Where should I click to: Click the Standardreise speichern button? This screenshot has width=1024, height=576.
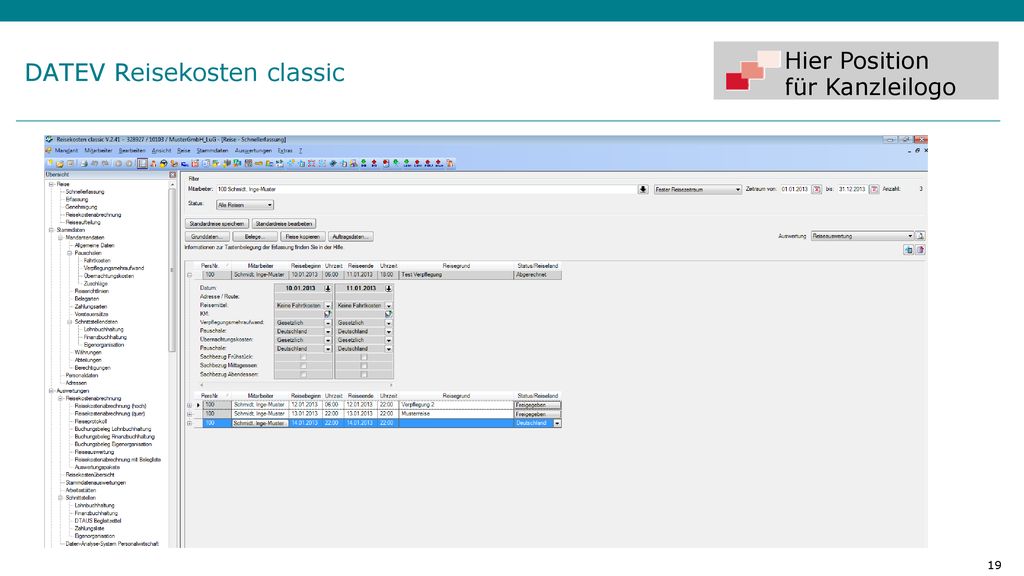(217, 223)
